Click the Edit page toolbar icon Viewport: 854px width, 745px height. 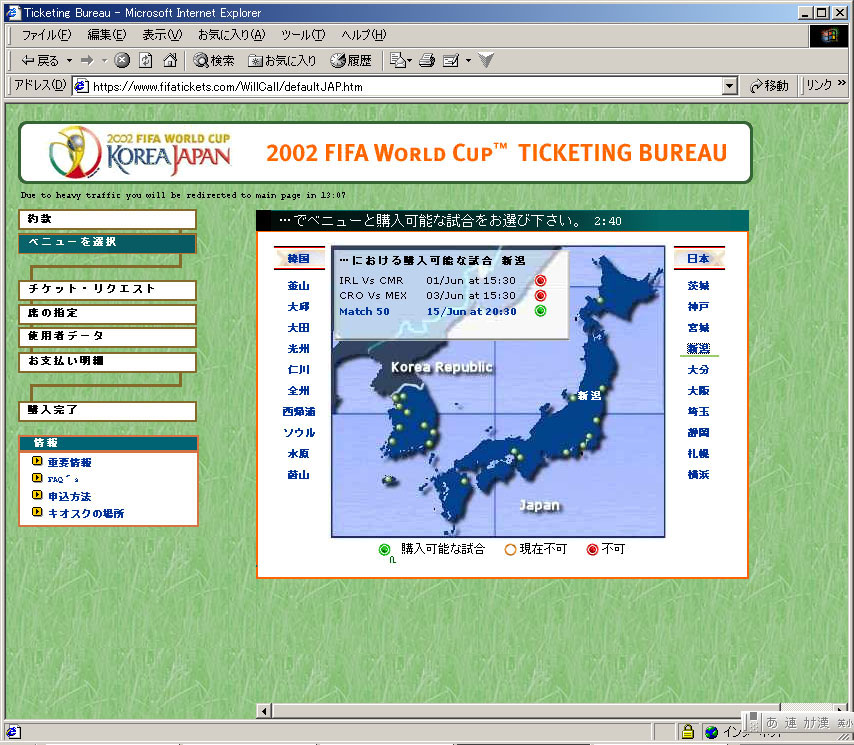[451, 60]
